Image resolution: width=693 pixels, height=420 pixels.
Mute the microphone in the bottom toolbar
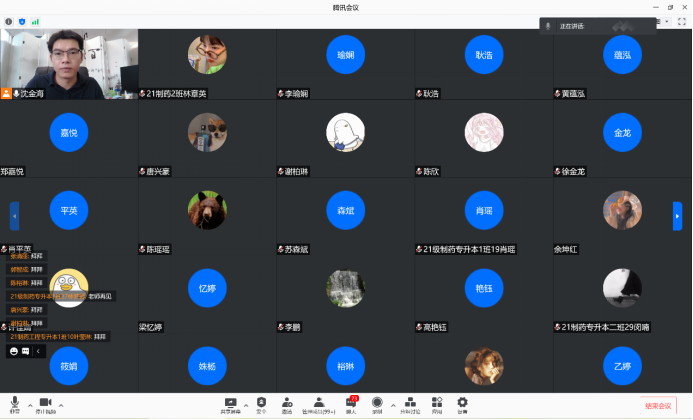click(x=14, y=402)
